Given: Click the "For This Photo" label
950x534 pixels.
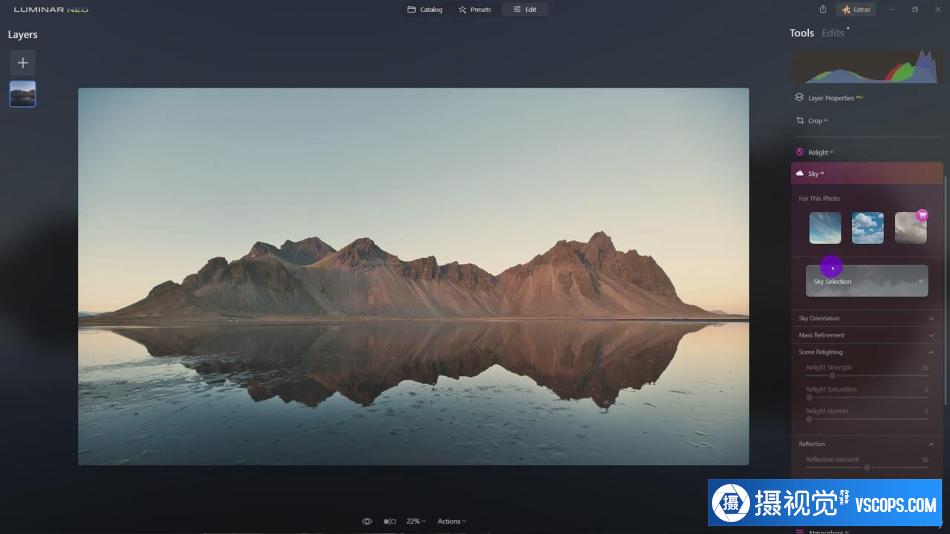Looking at the screenshot, I should pyautogui.click(x=819, y=198).
